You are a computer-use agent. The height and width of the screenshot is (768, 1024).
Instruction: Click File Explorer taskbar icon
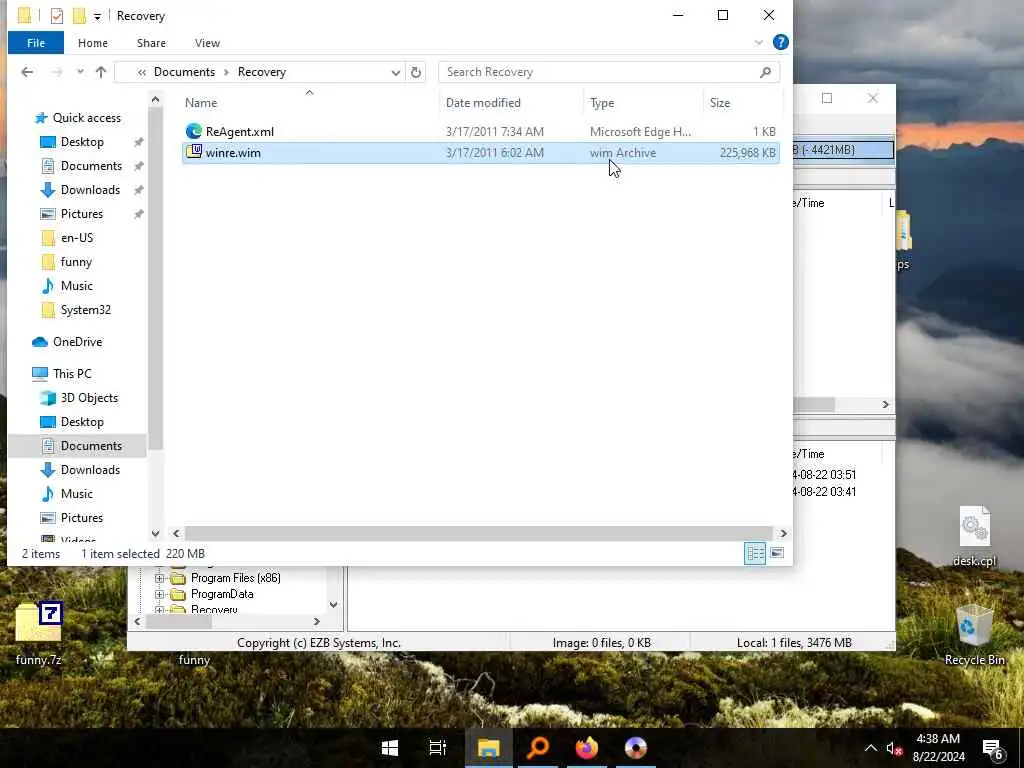point(488,748)
